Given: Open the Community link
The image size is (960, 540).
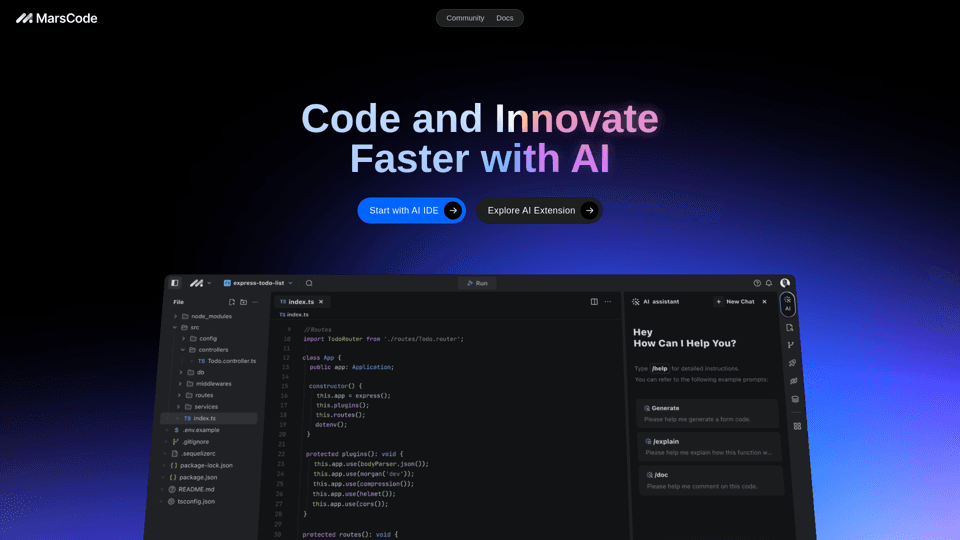Looking at the screenshot, I should (x=465, y=18).
